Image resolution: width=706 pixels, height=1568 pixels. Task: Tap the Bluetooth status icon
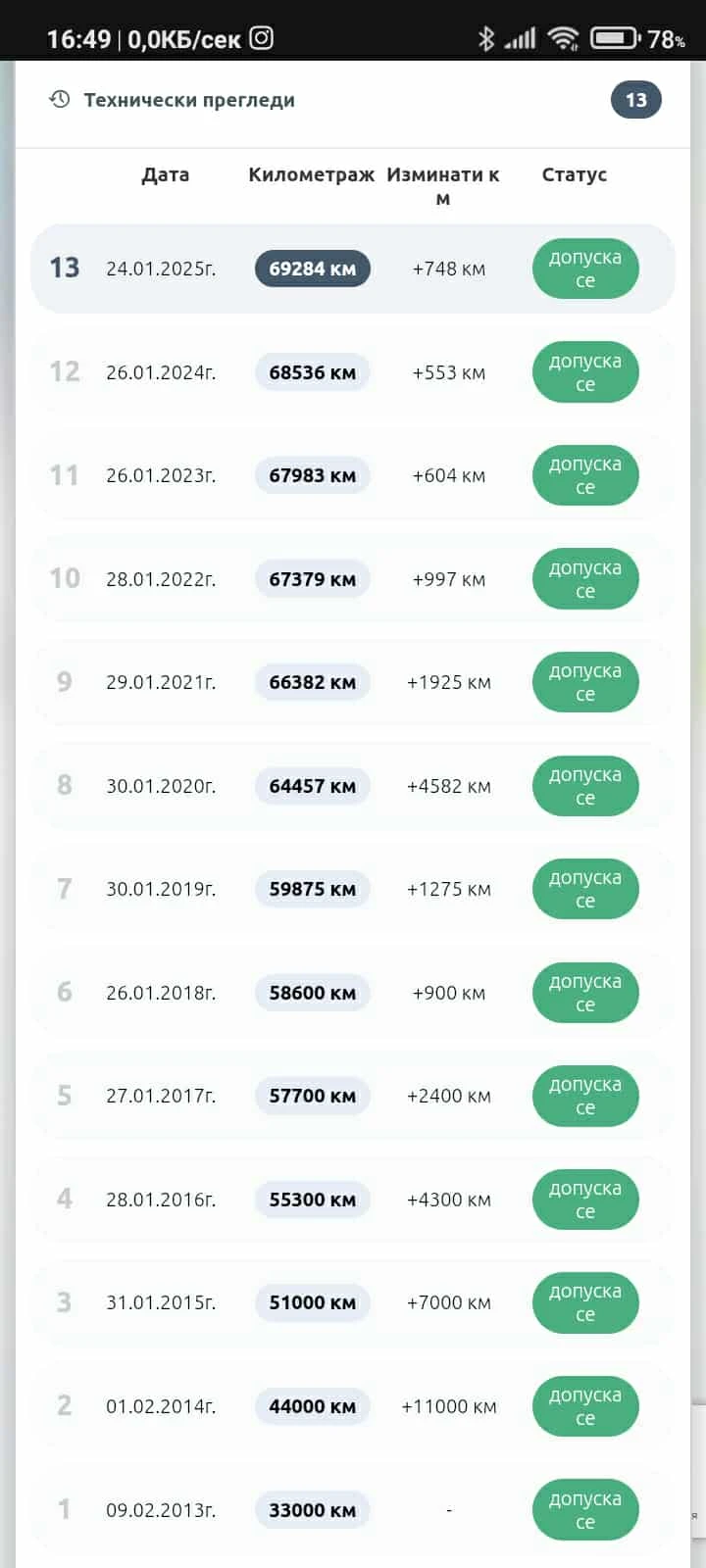pos(485,38)
